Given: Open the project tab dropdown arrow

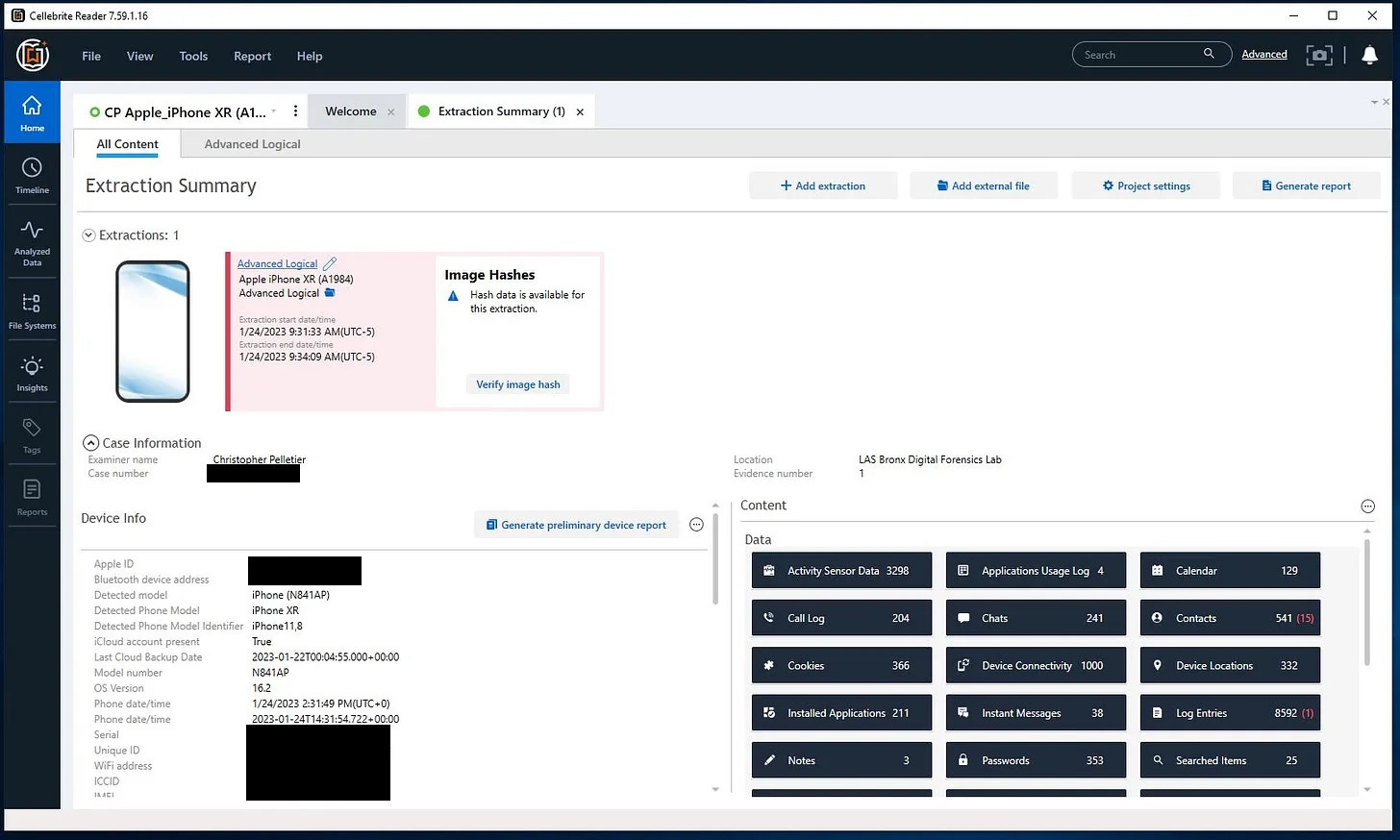Looking at the screenshot, I should click(x=274, y=111).
